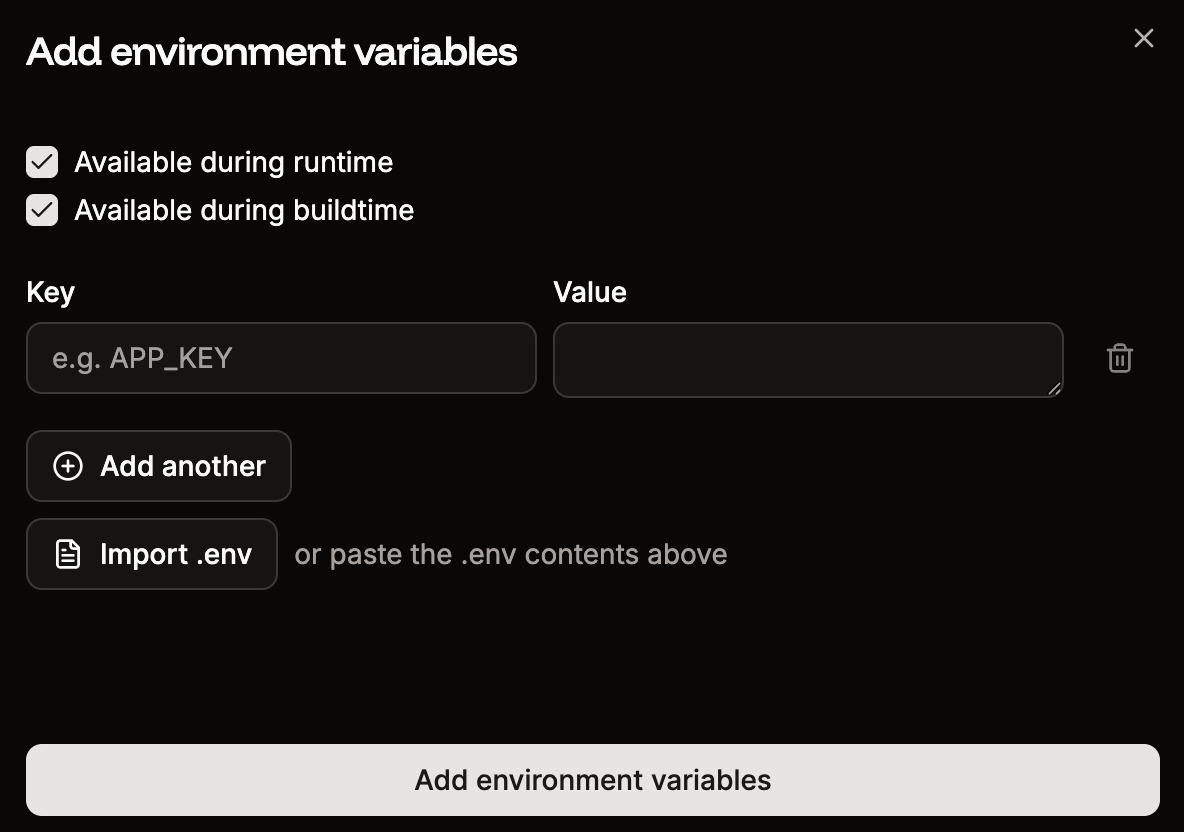The height and width of the screenshot is (832, 1184).
Task: Click the plus icon inside the Add another button
Action: pos(67,466)
